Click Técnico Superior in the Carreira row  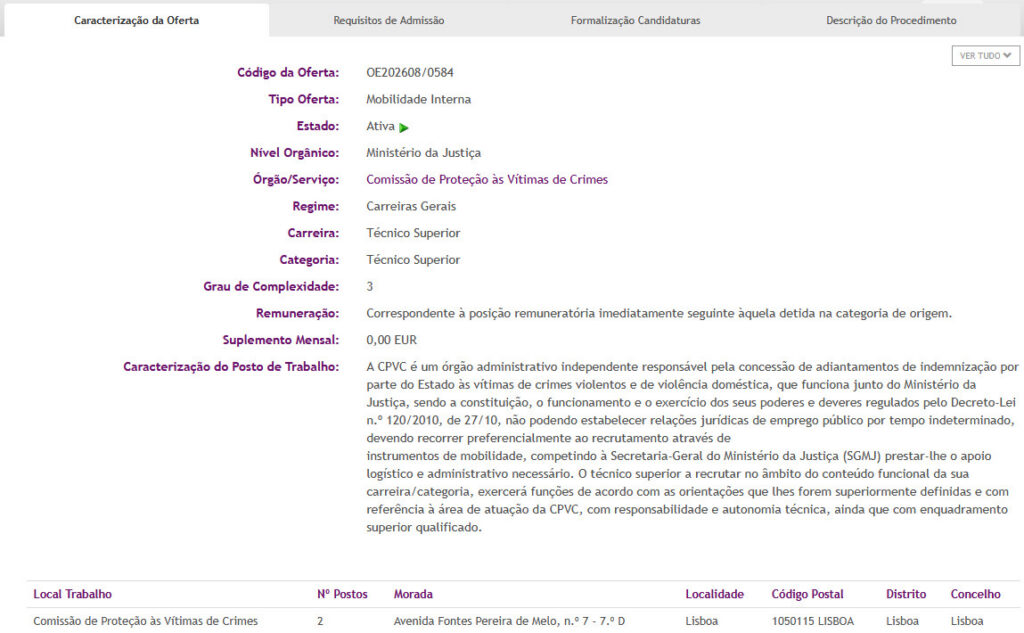click(x=413, y=233)
